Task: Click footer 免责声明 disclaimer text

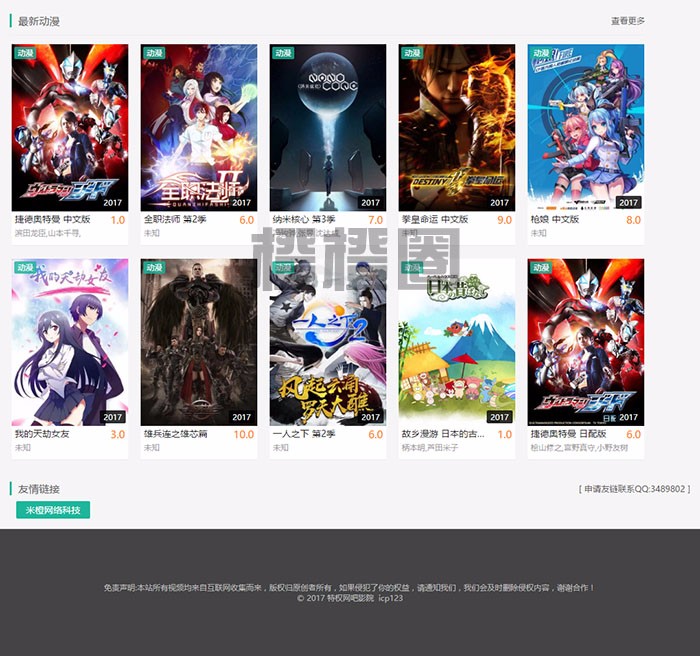Action: [x=349, y=588]
